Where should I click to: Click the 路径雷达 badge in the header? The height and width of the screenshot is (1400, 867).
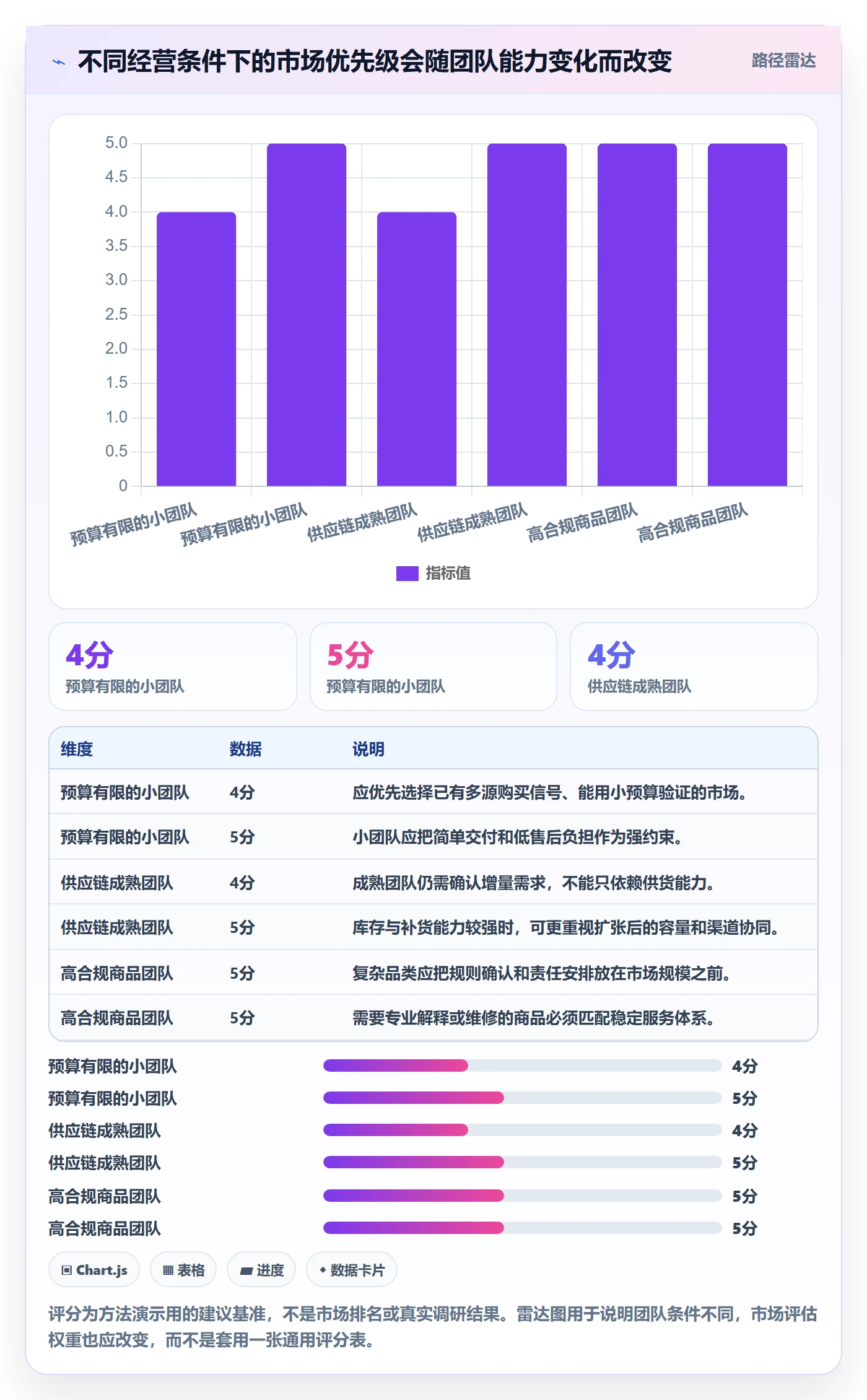(x=783, y=61)
